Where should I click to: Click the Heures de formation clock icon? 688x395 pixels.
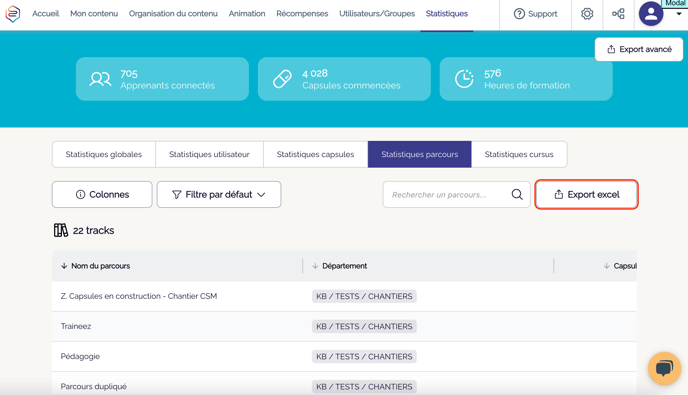tap(464, 79)
